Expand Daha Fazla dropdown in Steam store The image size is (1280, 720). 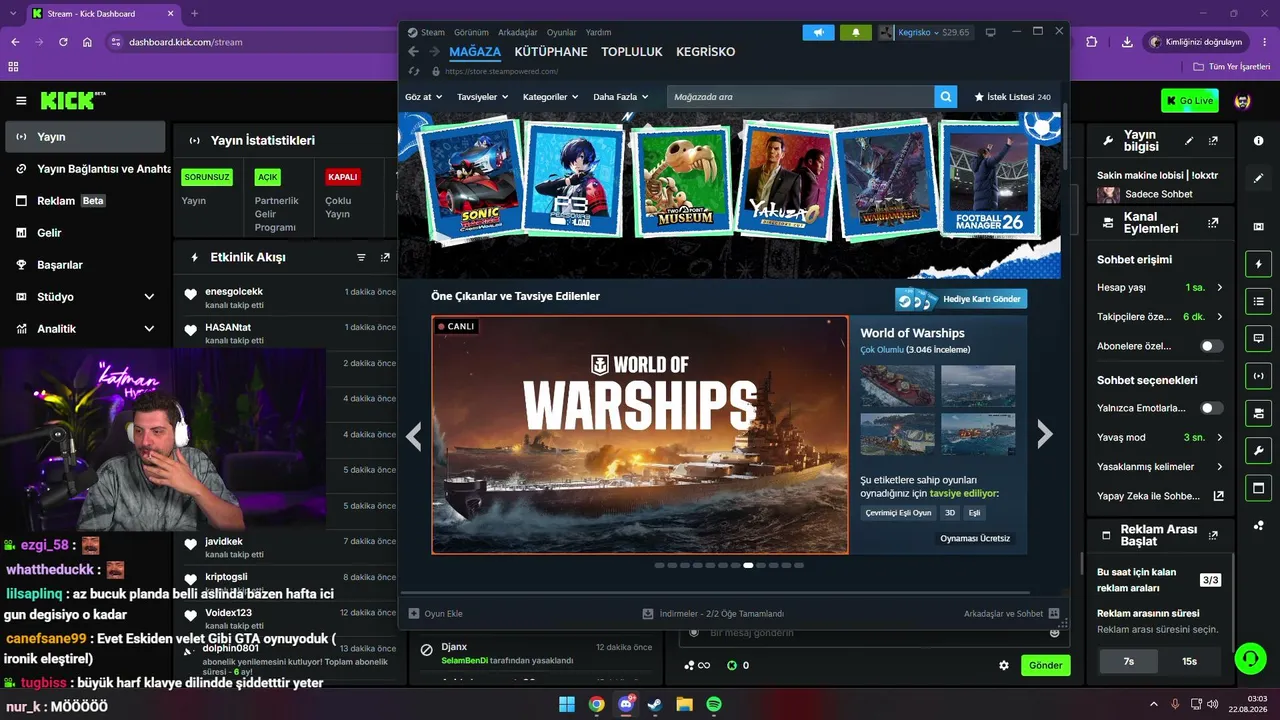coord(621,97)
